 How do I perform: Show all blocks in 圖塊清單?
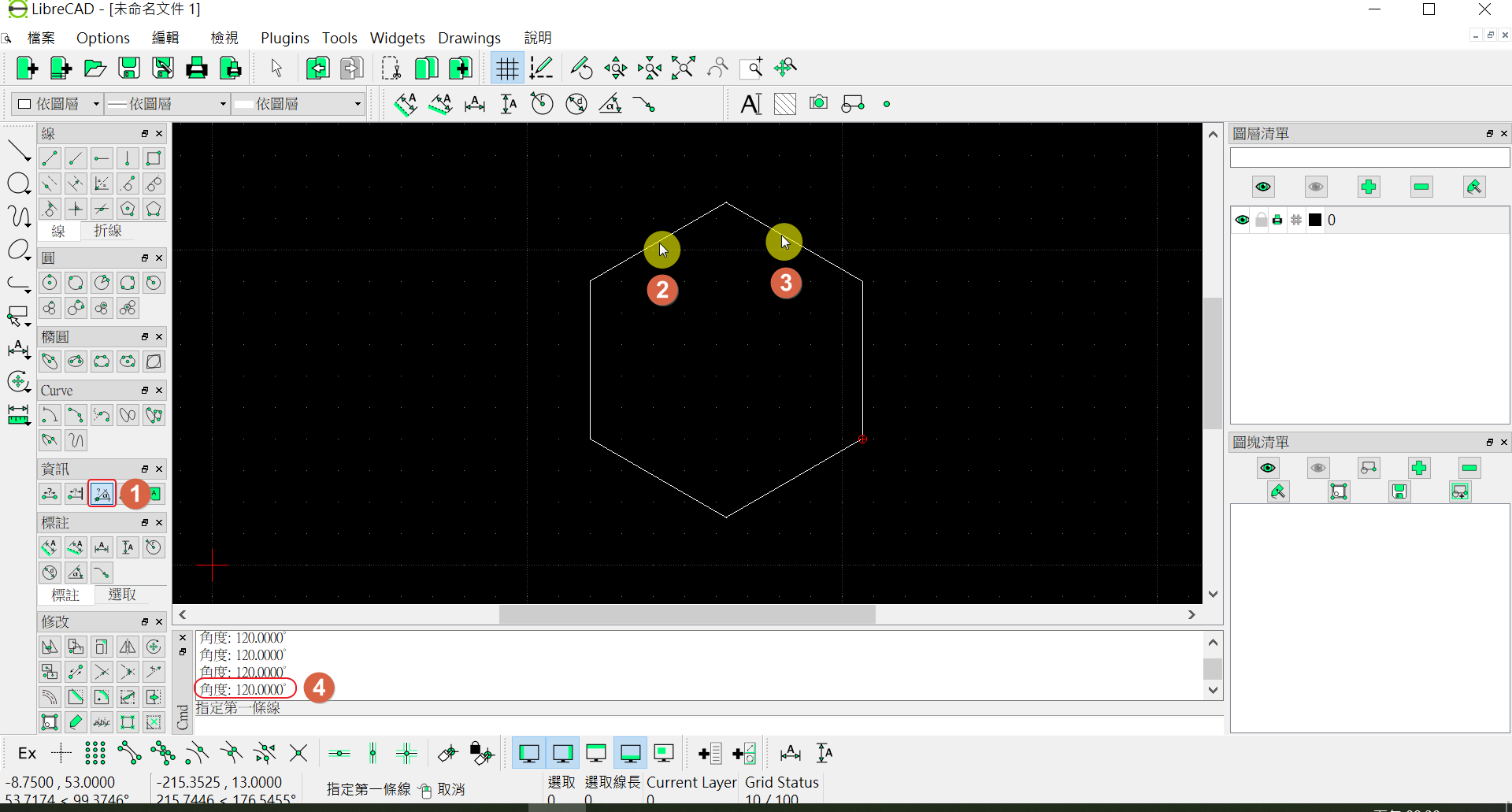(1267, 468)
